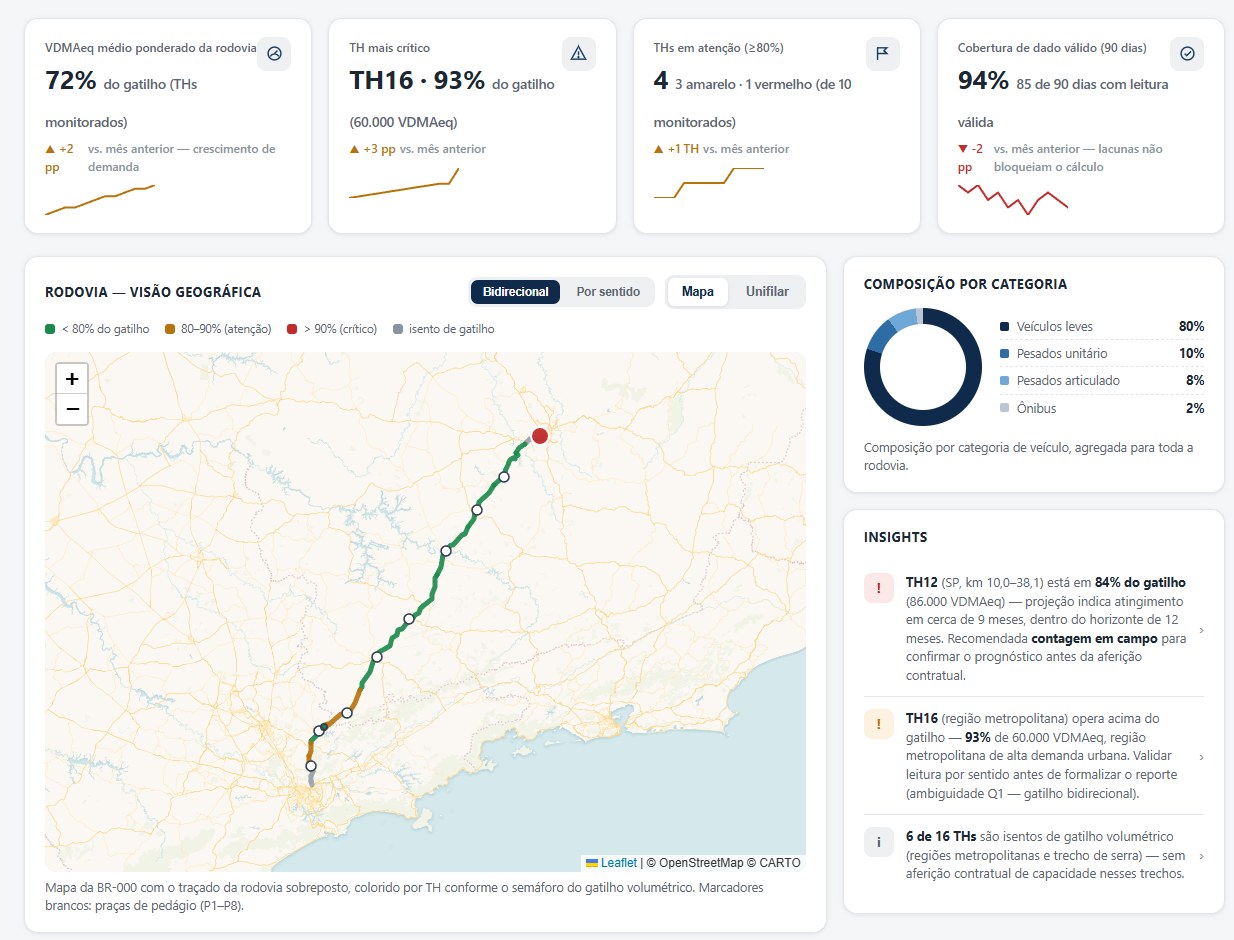This screenshot has height=940, width=1234.
Task: Click the flag icon on THs em atenção card
Action: 882,54
